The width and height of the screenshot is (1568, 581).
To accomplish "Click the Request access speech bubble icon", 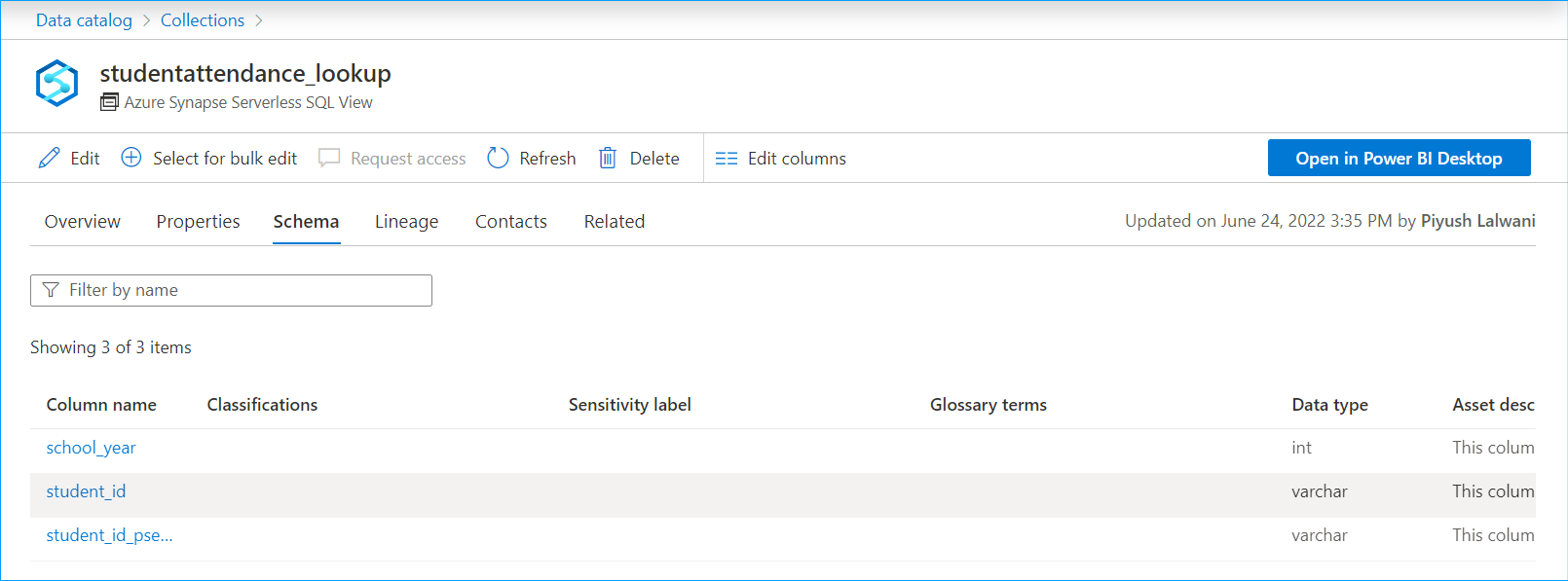I will pyautogui.click(x=329, y=158).
